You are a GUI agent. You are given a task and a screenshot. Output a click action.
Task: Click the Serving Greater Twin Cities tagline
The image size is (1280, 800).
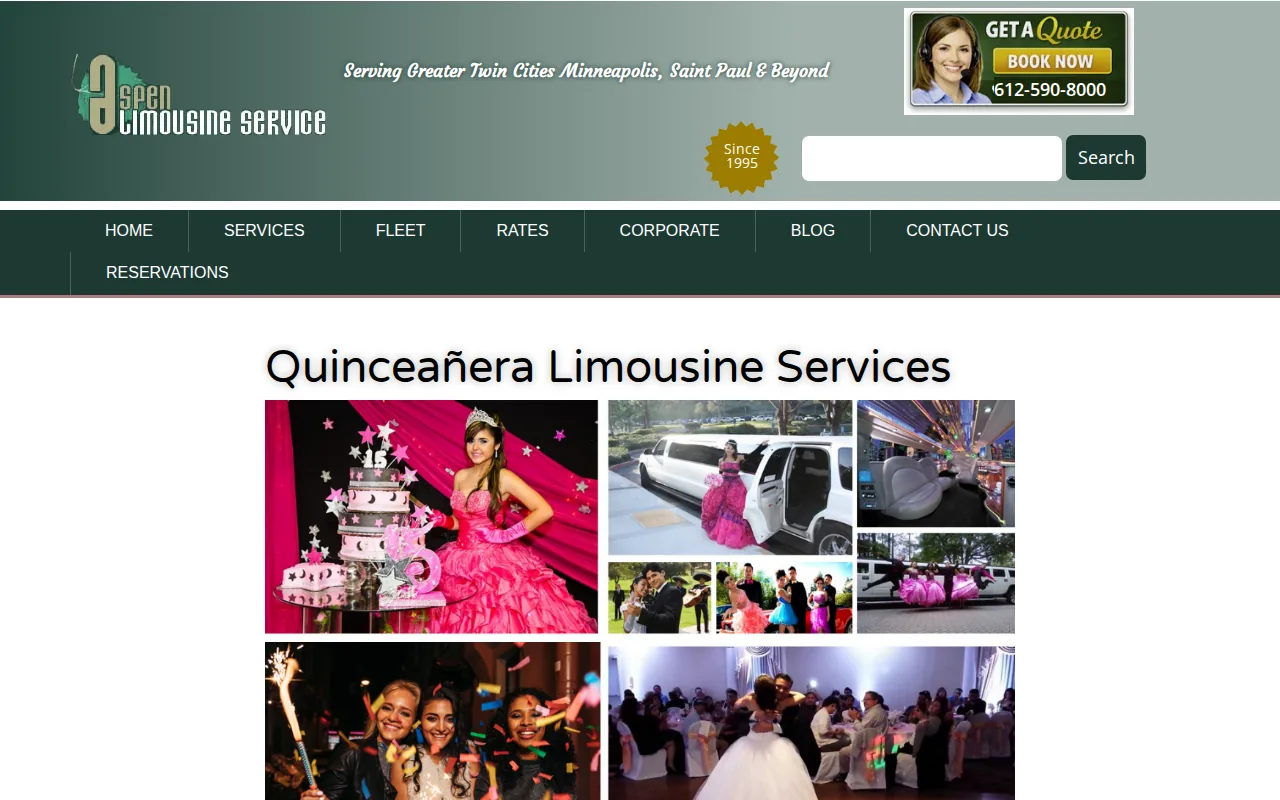pos(587,71)
